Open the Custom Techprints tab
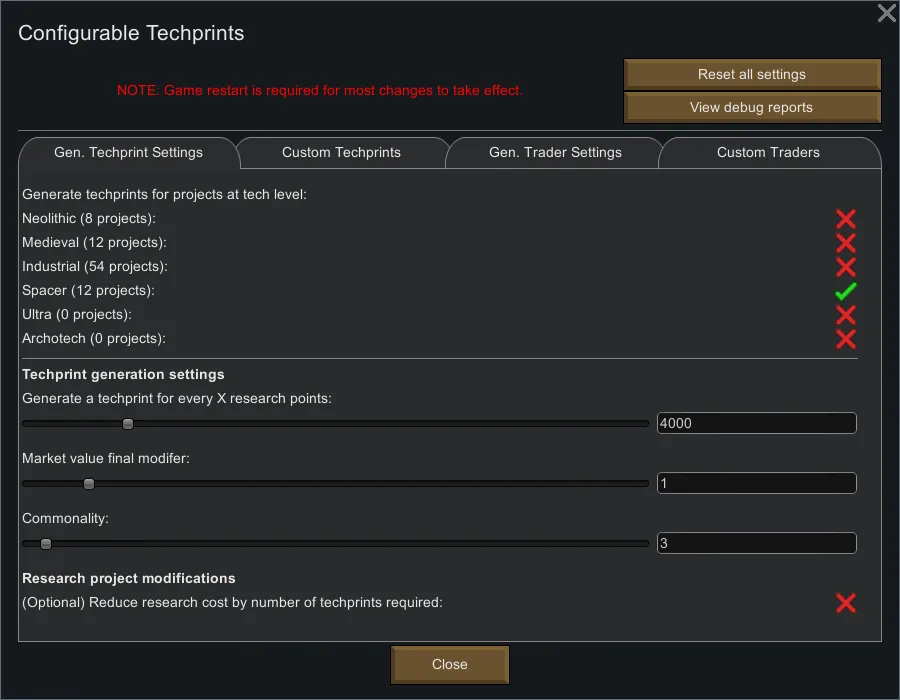 click(341, 153)
